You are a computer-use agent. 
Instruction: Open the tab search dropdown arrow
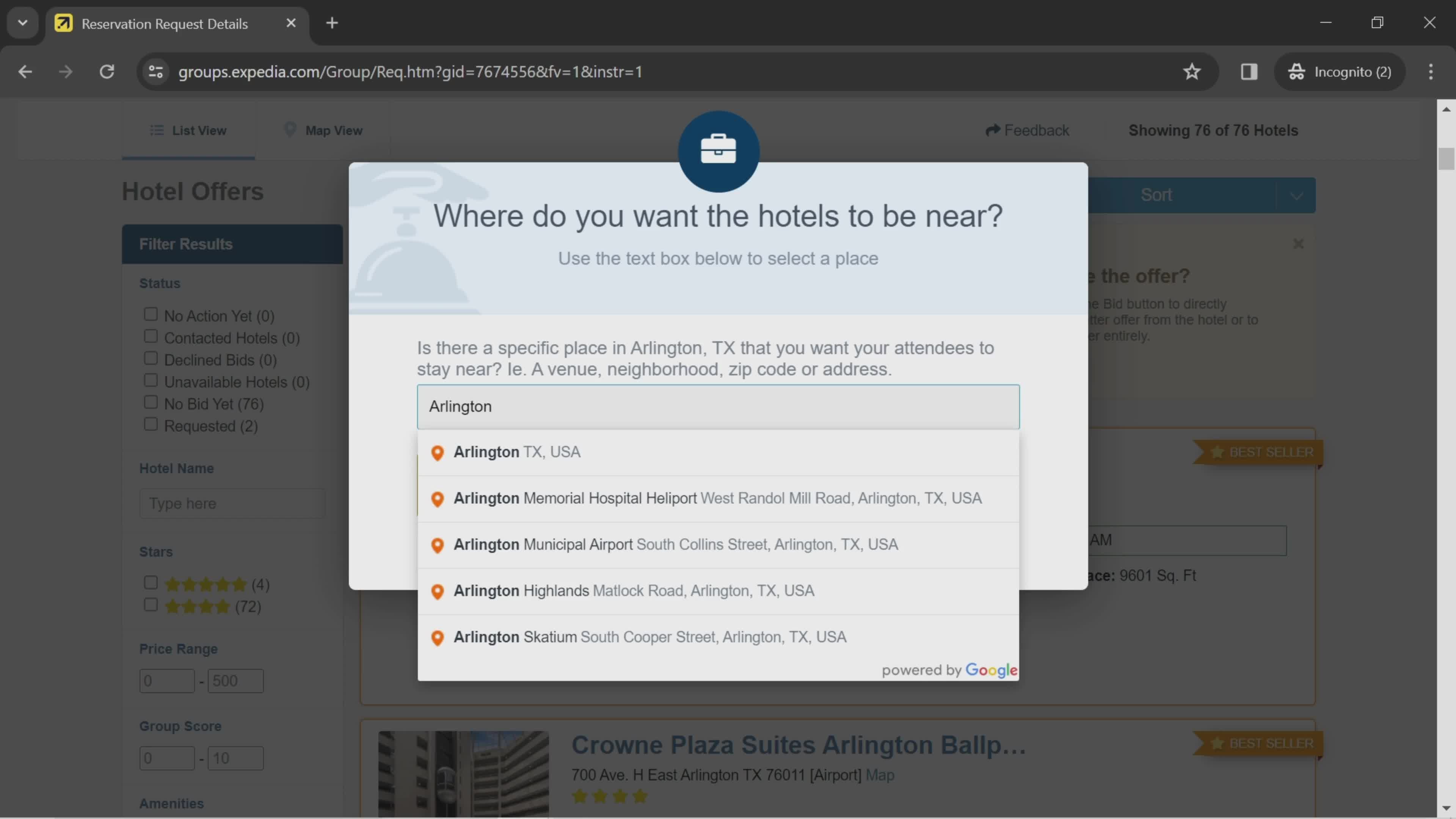[23, 23]
